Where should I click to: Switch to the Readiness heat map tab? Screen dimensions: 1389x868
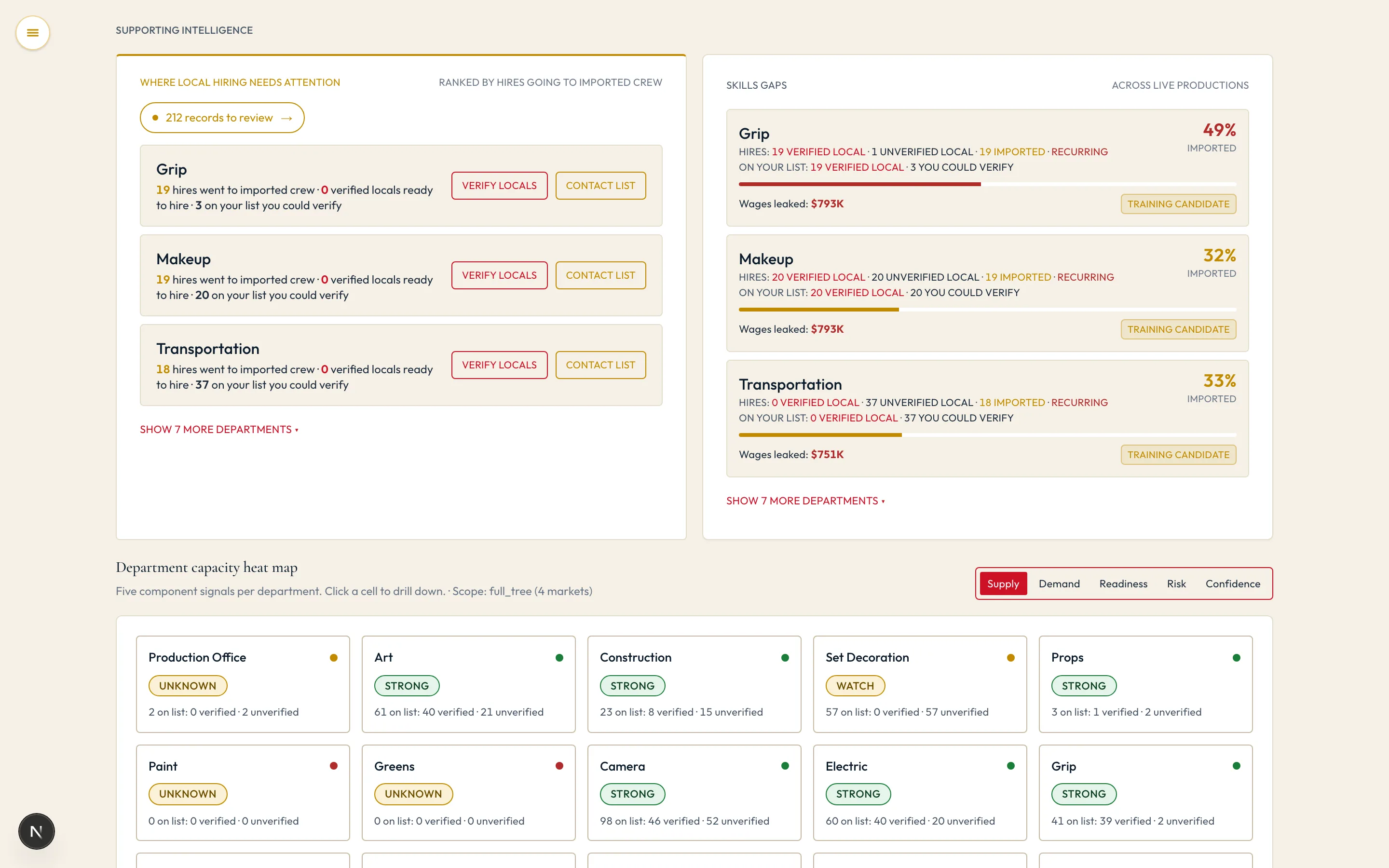[1123, 583]
